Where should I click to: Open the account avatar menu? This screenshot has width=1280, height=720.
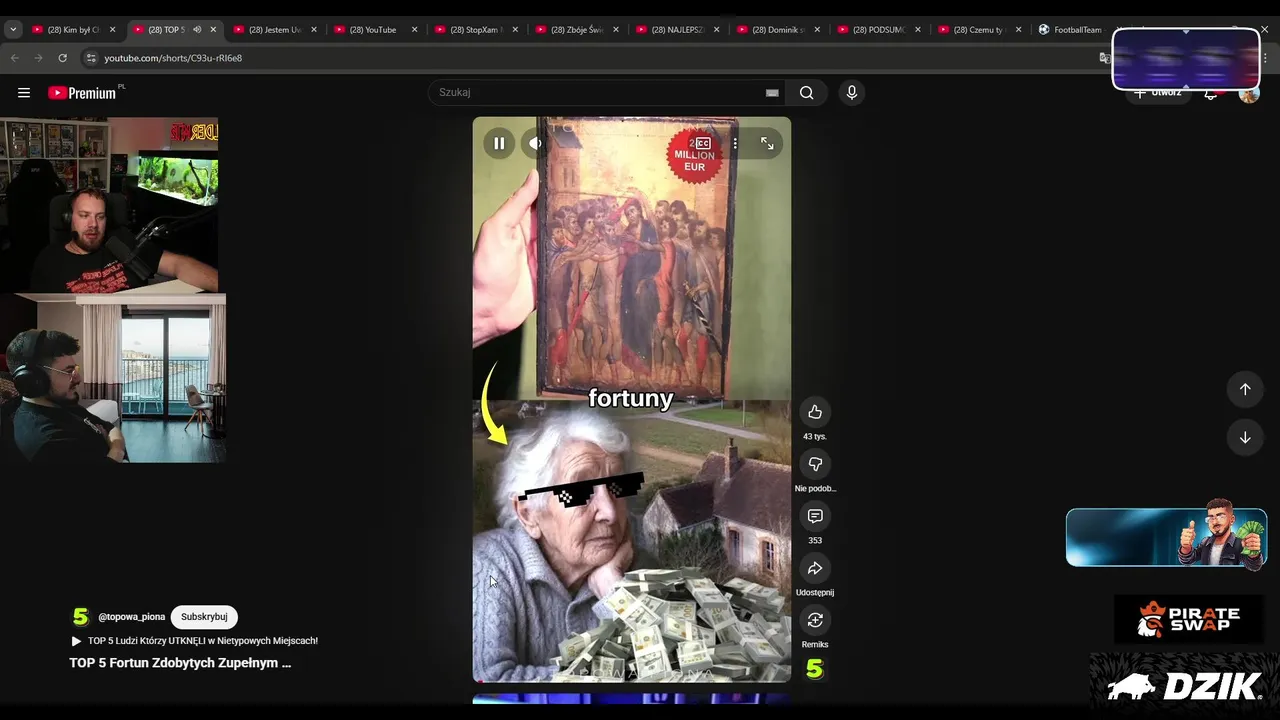point(1248,93)
